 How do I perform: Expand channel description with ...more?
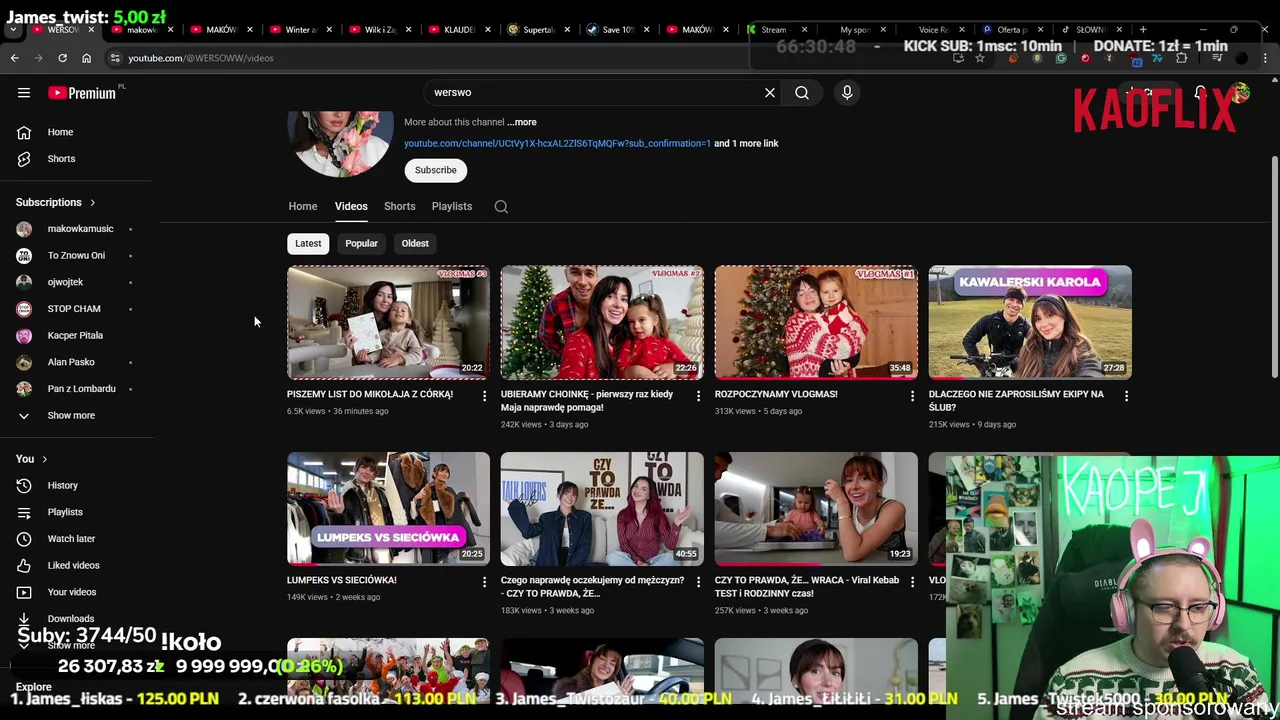click(522, 122)
